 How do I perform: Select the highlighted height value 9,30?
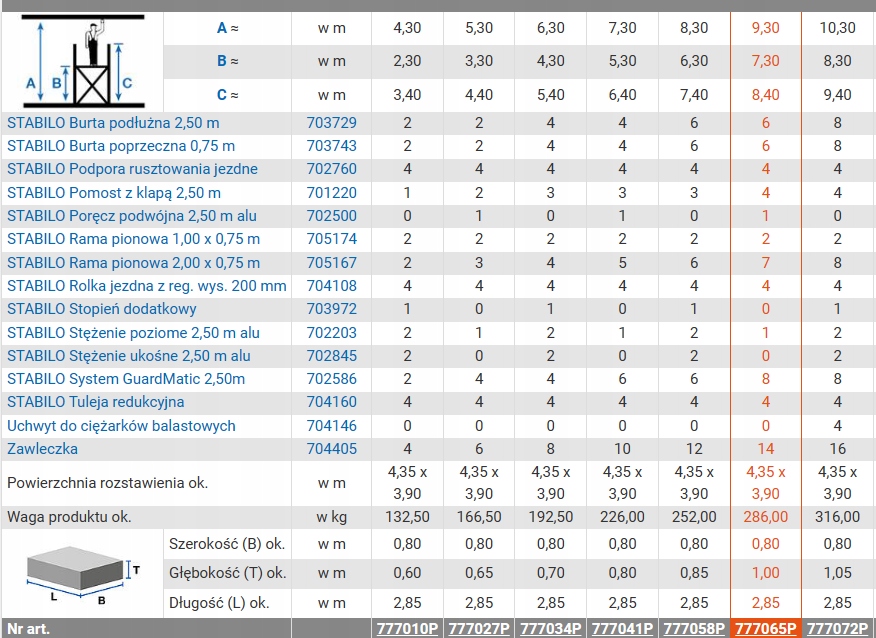coord(765,28)
